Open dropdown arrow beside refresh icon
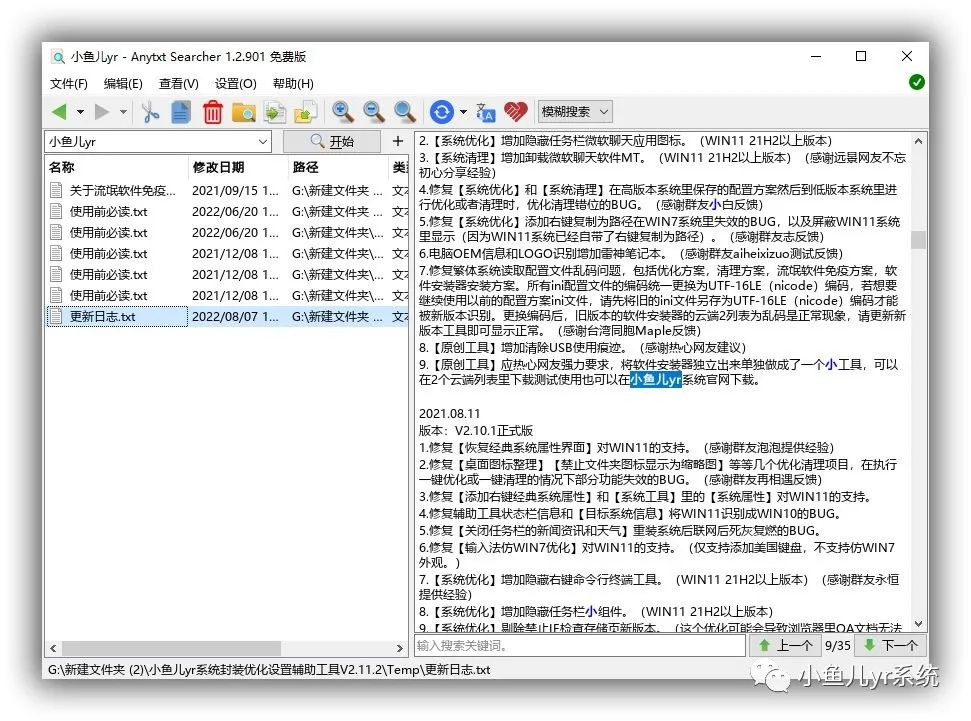The width and height of the screenshot is (971, 721). (x=463, y=112)
